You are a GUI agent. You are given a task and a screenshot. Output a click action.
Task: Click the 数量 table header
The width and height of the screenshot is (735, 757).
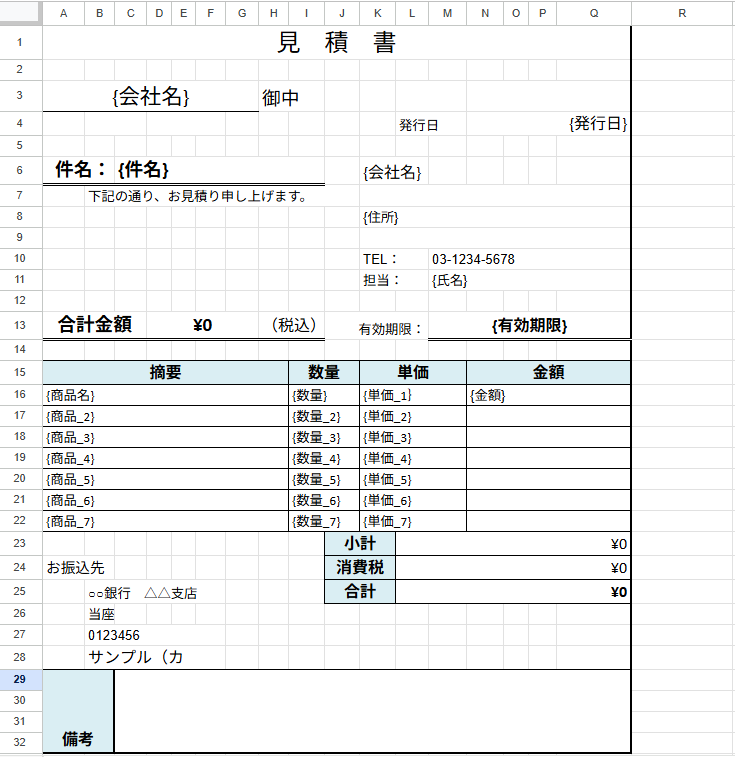click(324, 372)
